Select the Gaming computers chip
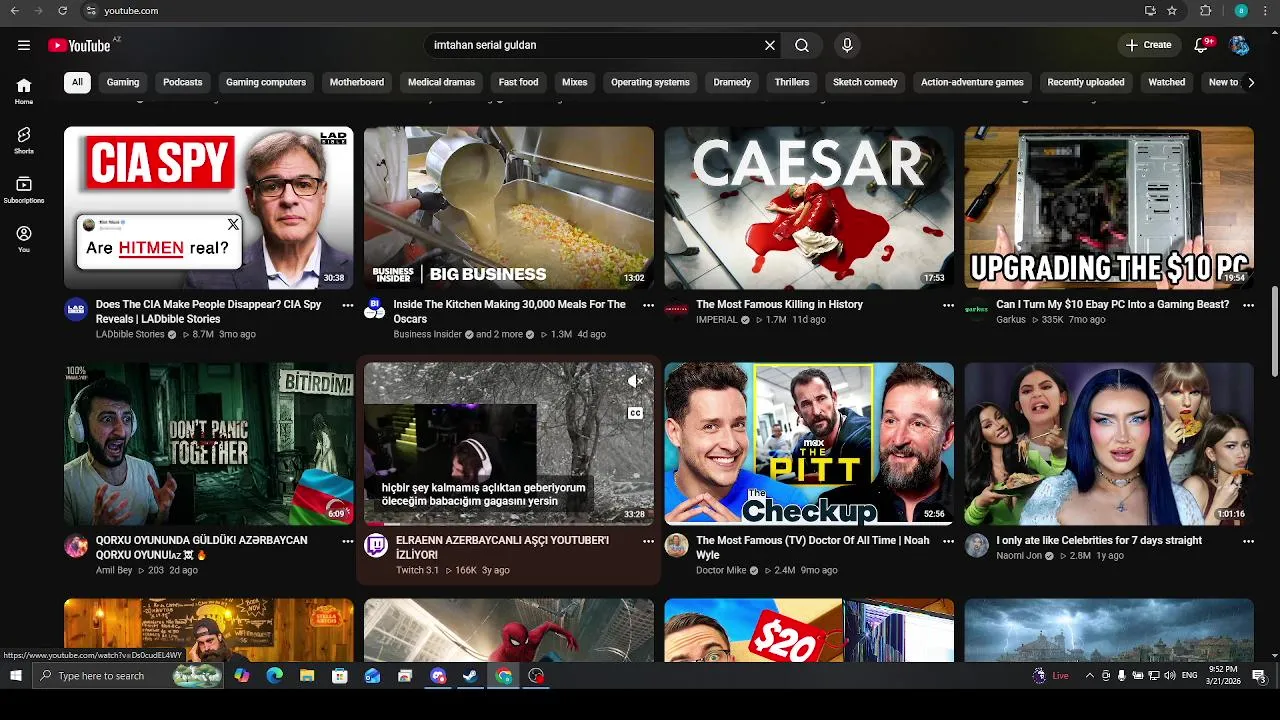 pos(266,82)
